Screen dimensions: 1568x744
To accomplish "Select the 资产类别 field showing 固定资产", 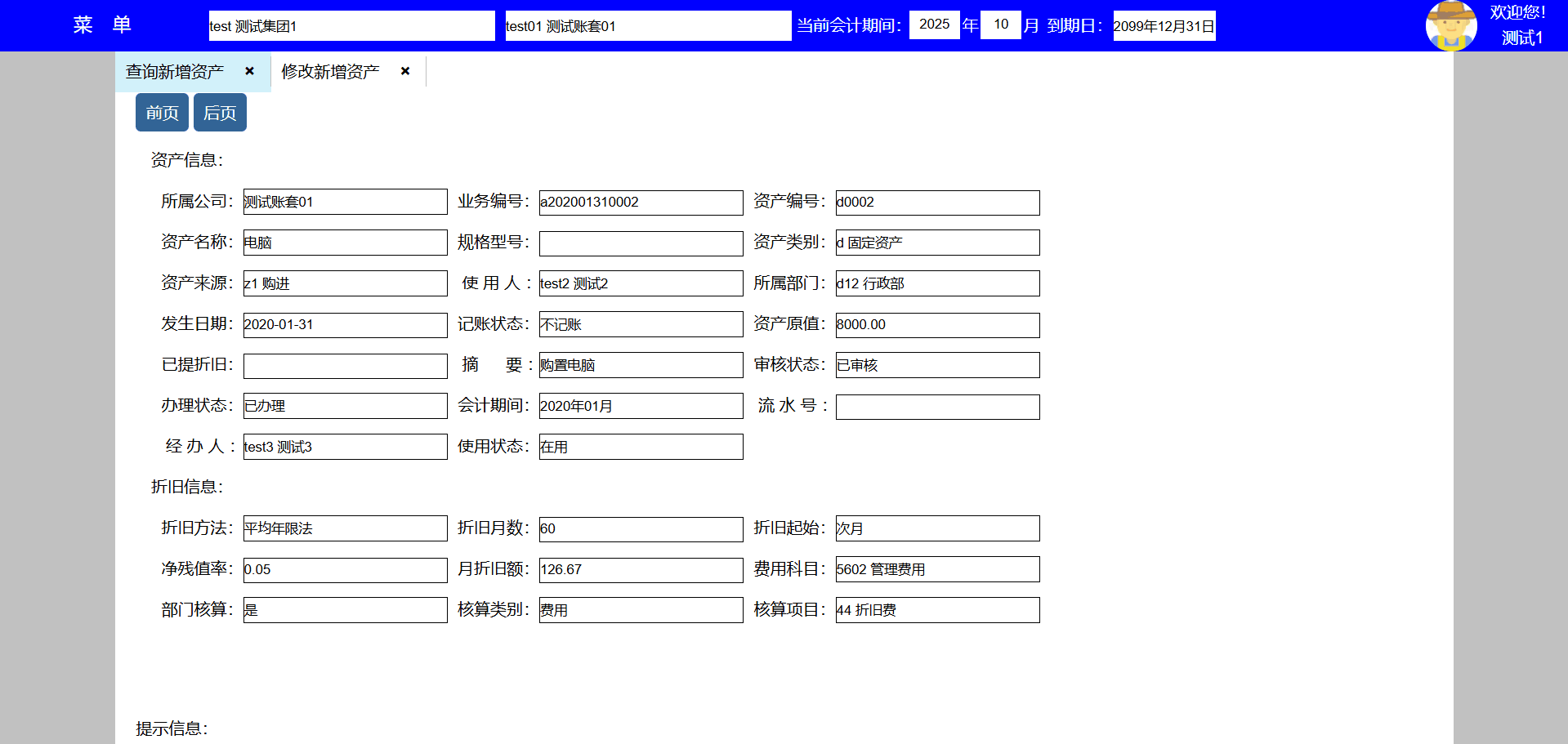I will tap(937, 243).
